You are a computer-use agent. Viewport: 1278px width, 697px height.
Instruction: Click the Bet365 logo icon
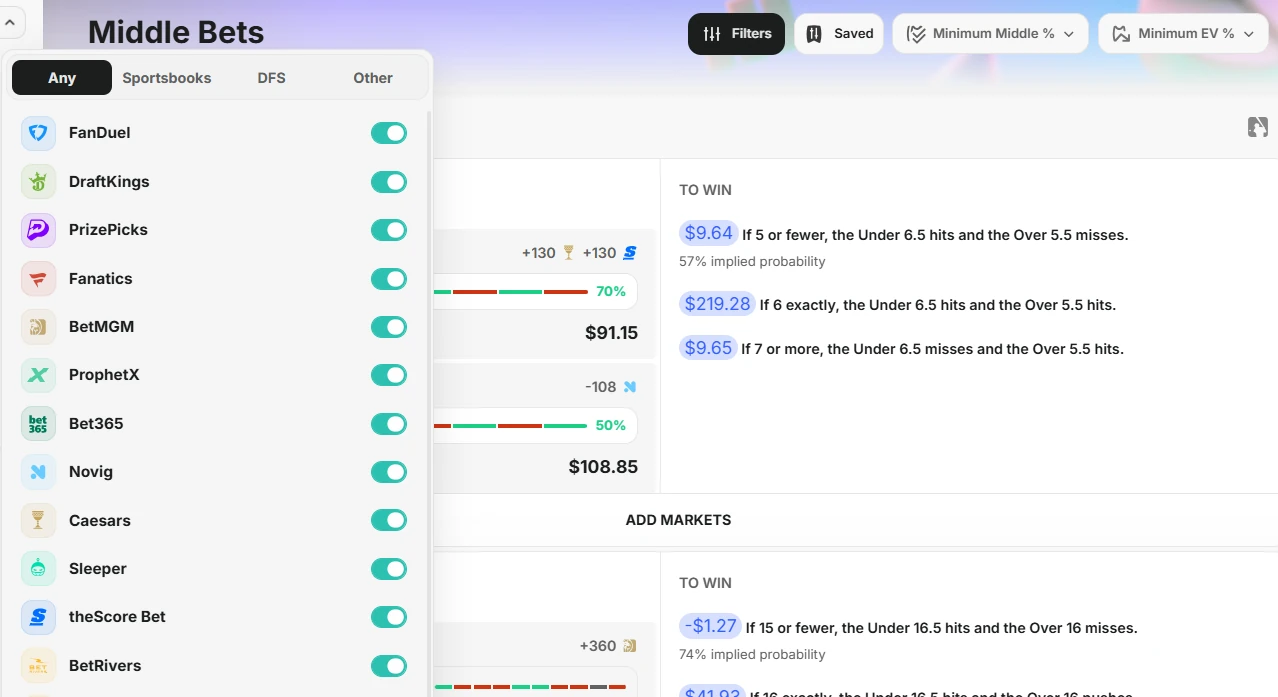pos(38,424)
